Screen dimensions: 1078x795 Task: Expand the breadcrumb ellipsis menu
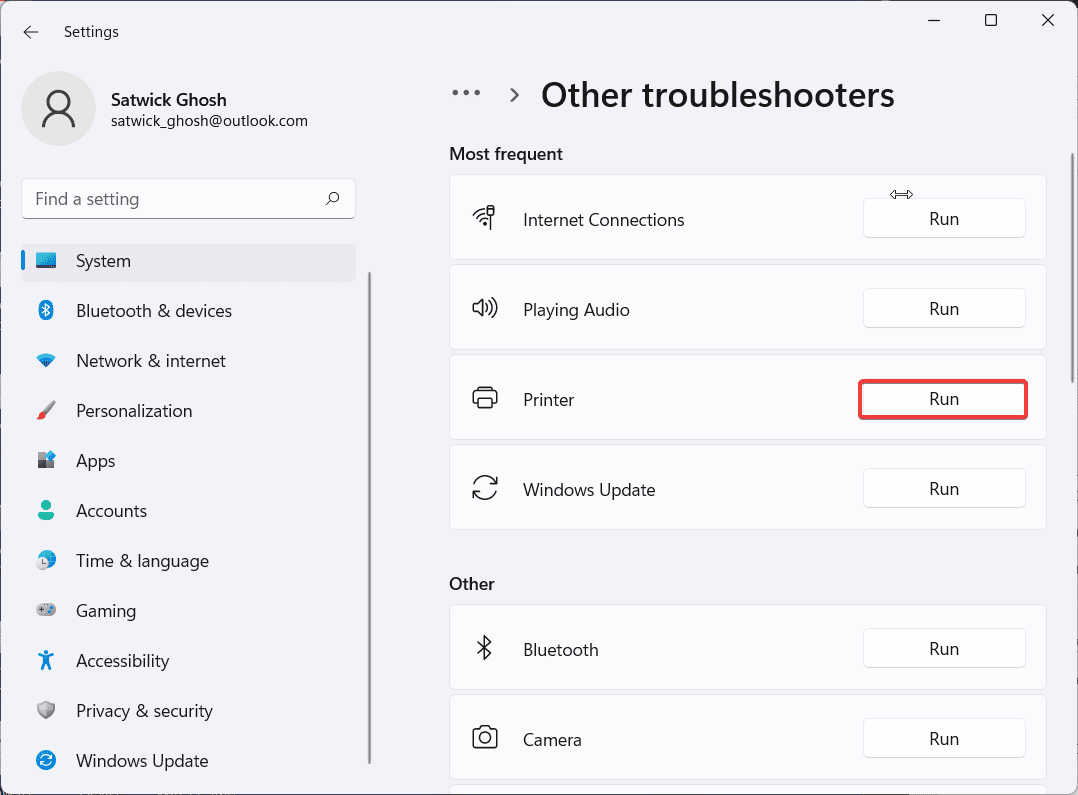(466, 93)
